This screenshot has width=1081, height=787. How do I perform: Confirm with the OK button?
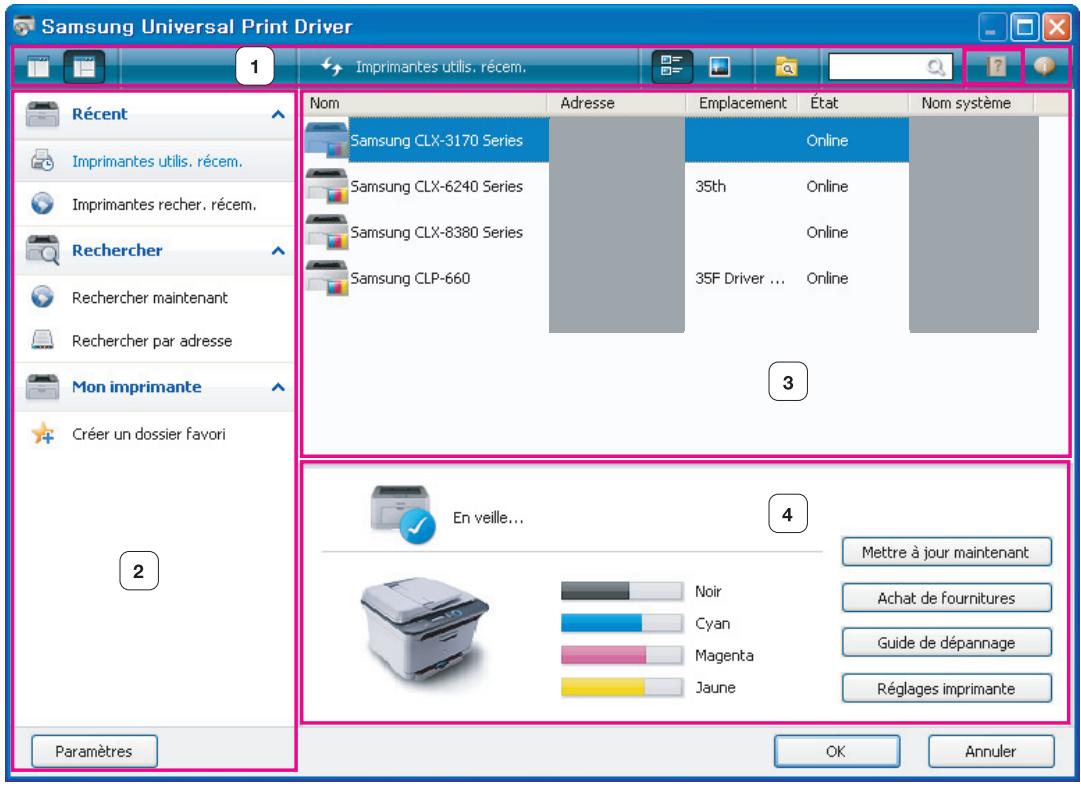click(836, 751)
